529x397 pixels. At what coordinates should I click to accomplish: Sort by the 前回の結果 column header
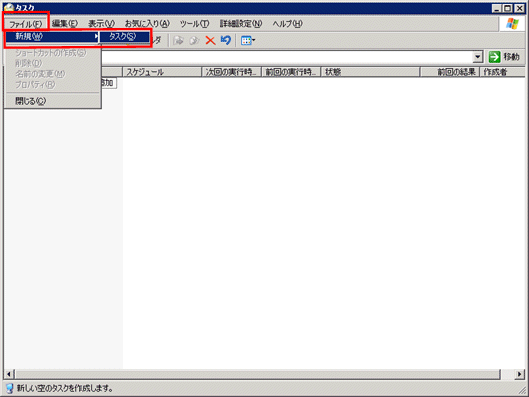point(450,72)
